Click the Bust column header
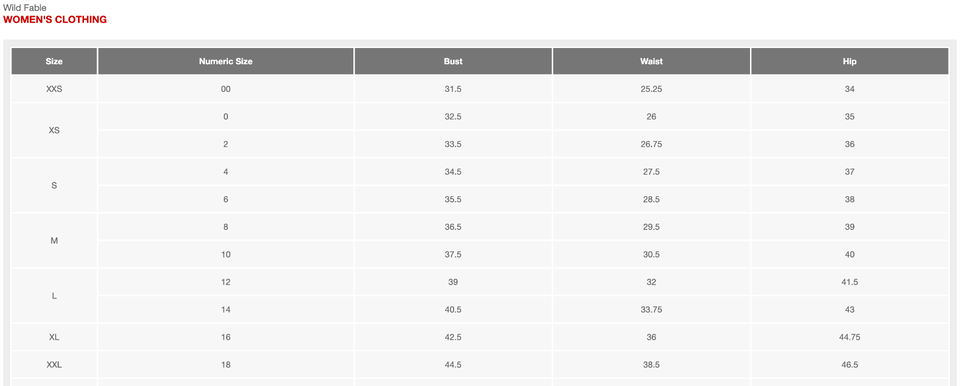Image resolution: width=960 pixels, height=386 pixels. pyautogui.click(x=453, y=61)
